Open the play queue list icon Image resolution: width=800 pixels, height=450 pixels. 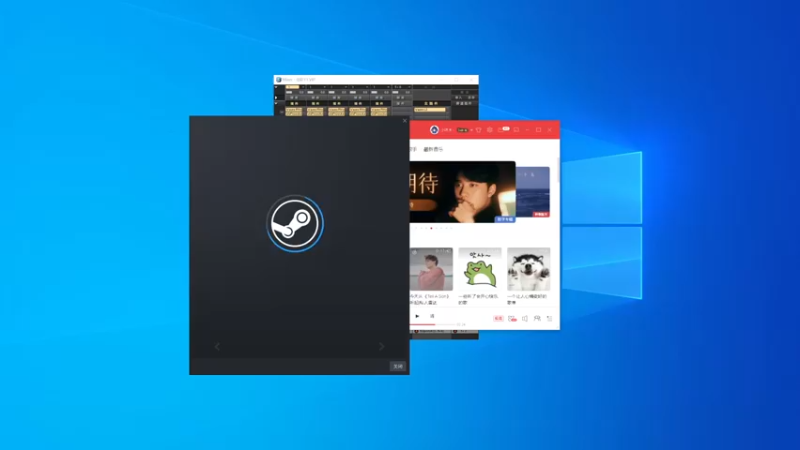coord(549,318)
